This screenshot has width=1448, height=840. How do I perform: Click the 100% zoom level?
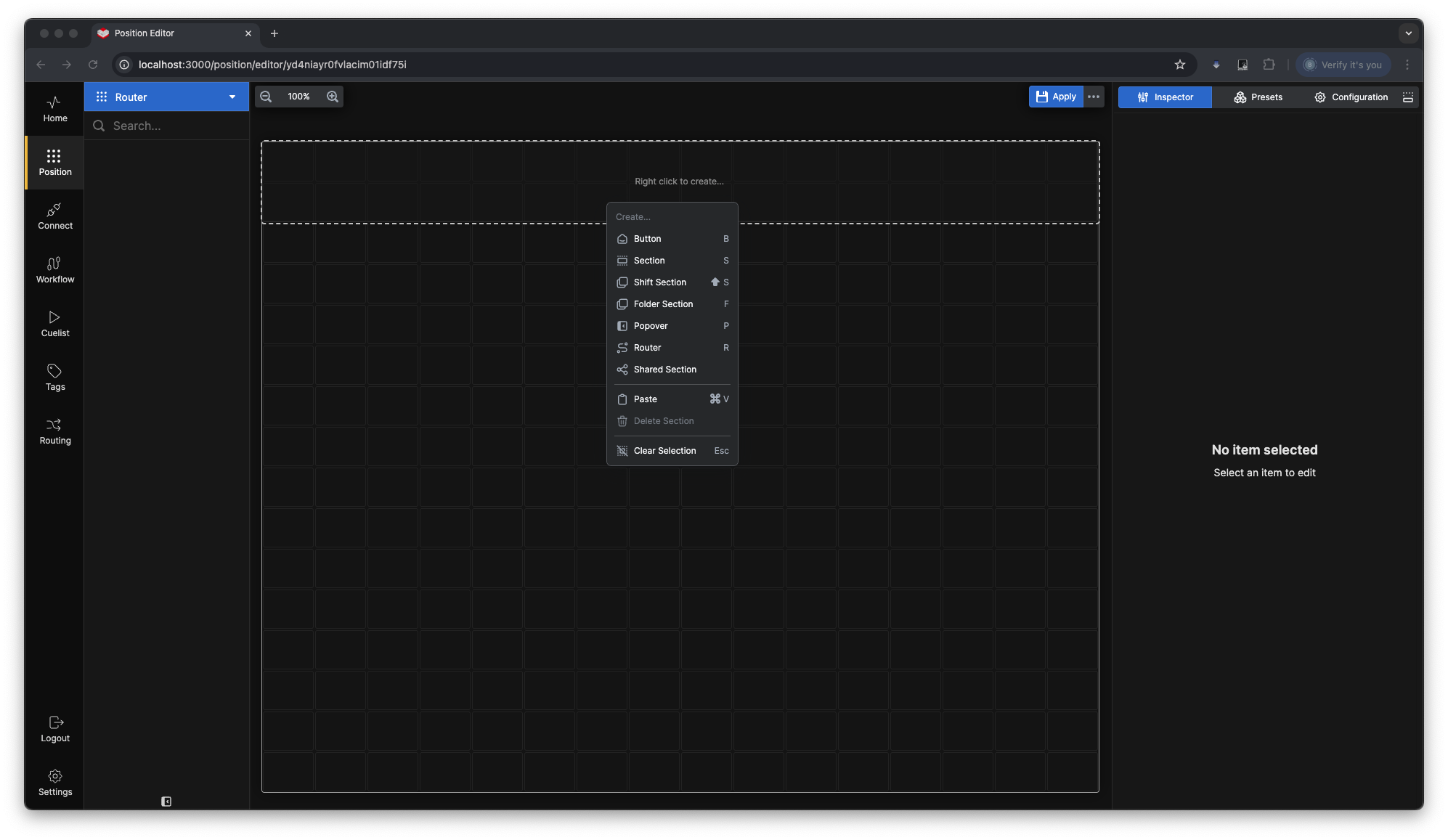[298, 97]
